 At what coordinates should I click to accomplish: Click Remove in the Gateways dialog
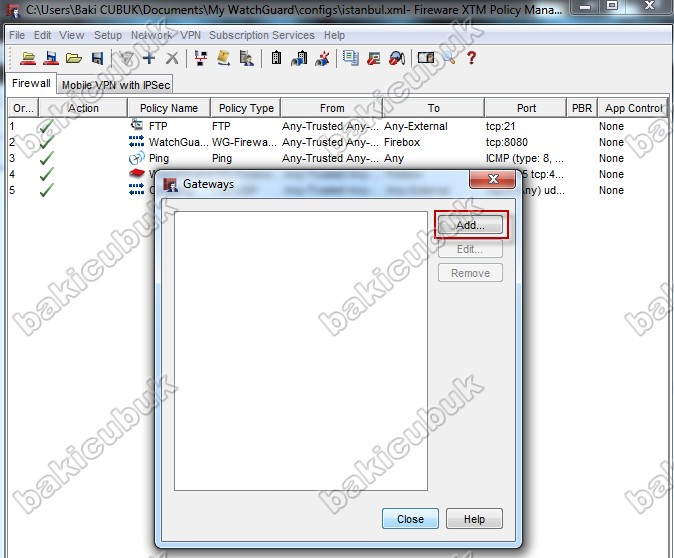click(x=470, y=273)
